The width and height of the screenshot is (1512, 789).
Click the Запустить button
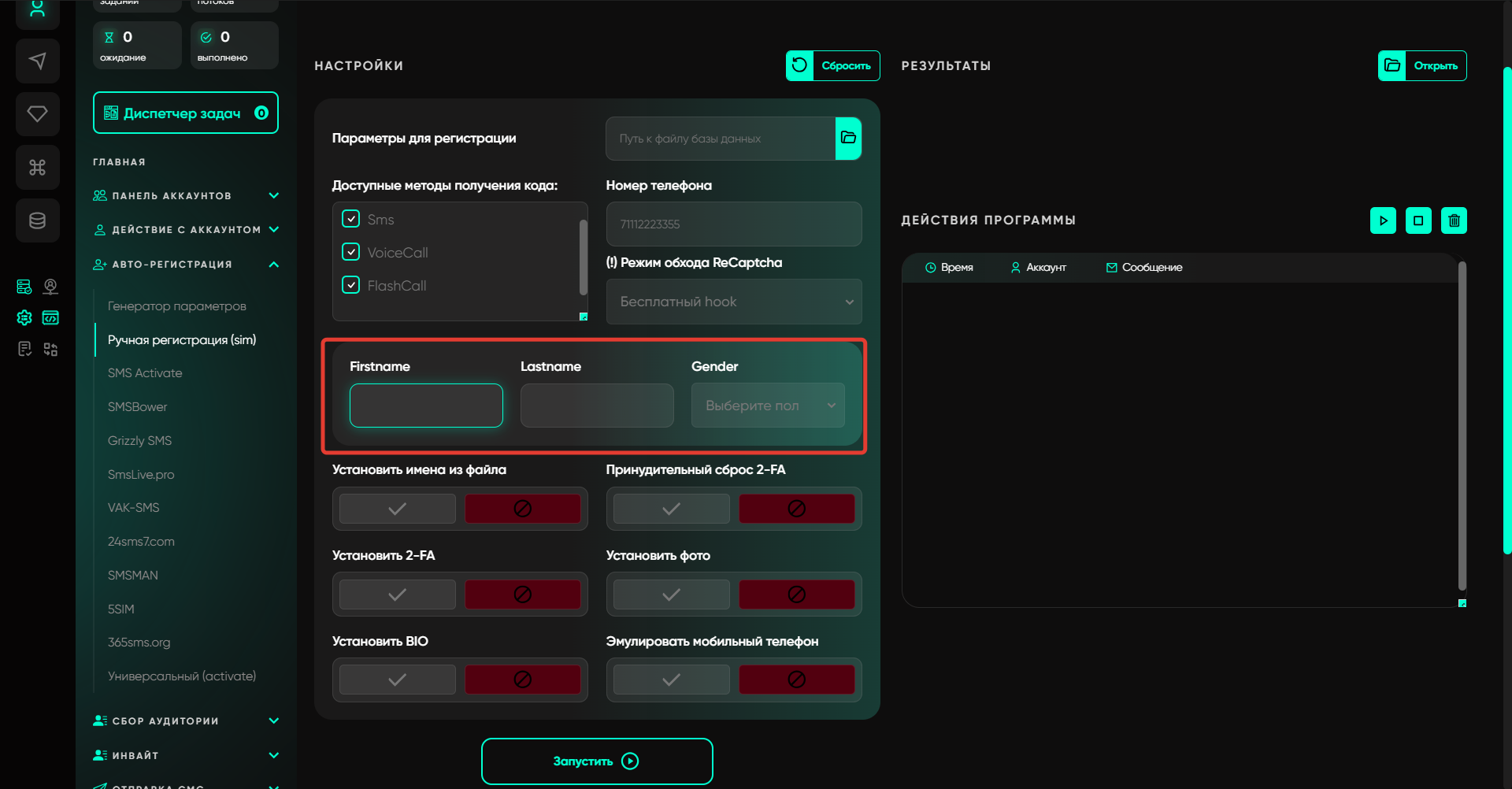click(x=597, y=761)
